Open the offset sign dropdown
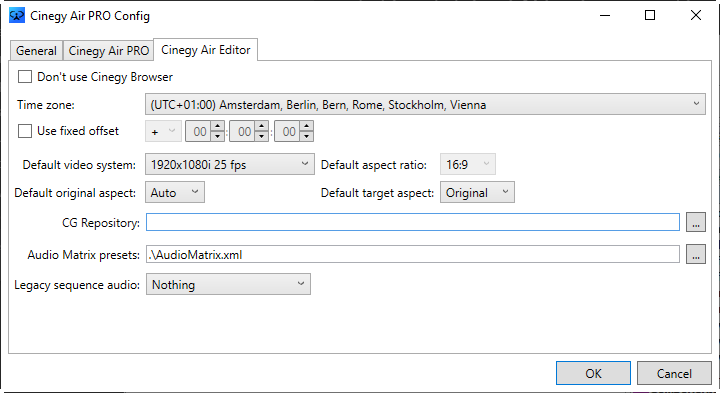 click(x=163, y=131)
